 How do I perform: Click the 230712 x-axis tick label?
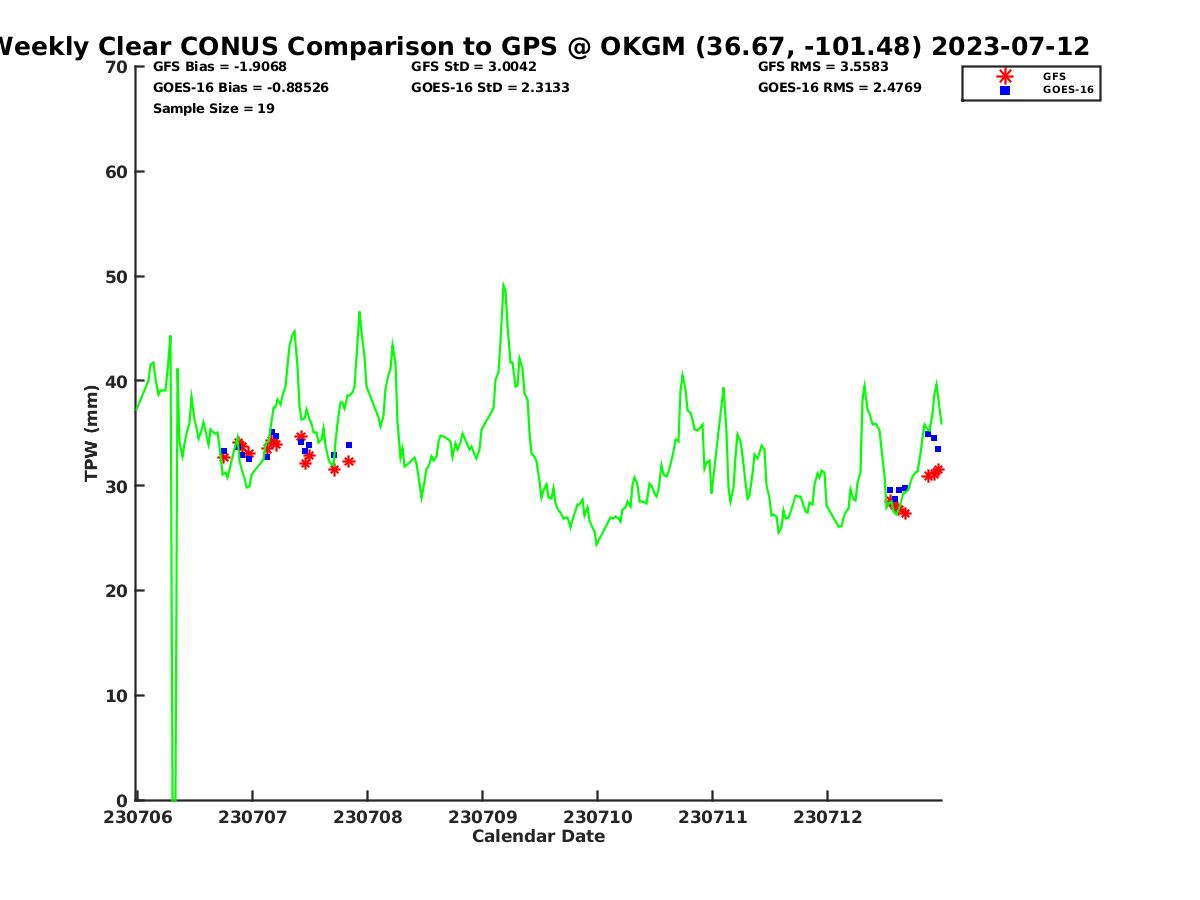[827, 817]
